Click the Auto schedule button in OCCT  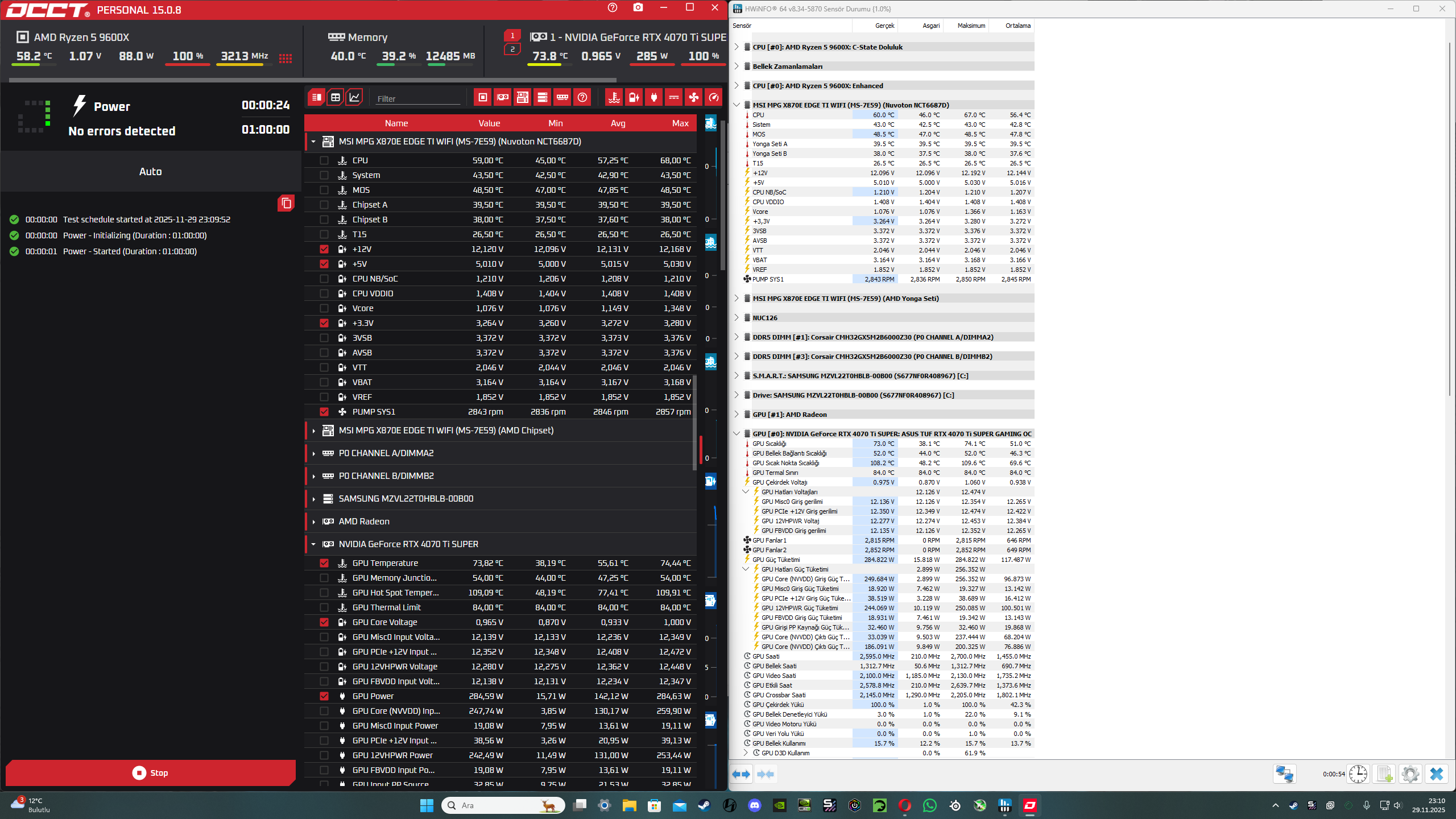(151, 172)
